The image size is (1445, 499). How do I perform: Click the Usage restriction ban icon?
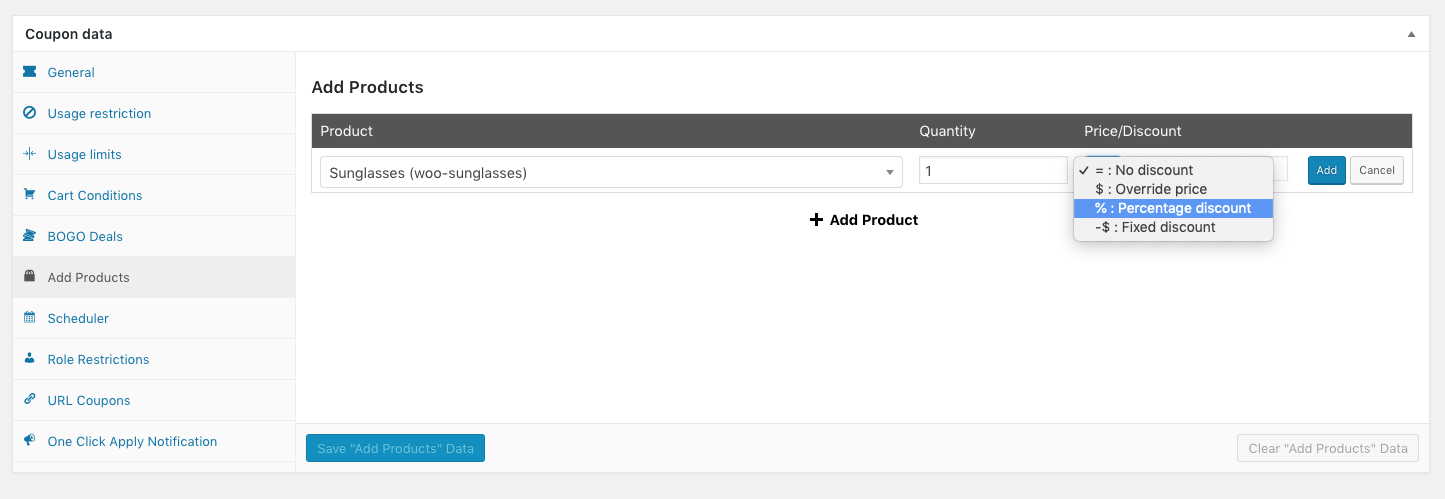pos(29,113)
